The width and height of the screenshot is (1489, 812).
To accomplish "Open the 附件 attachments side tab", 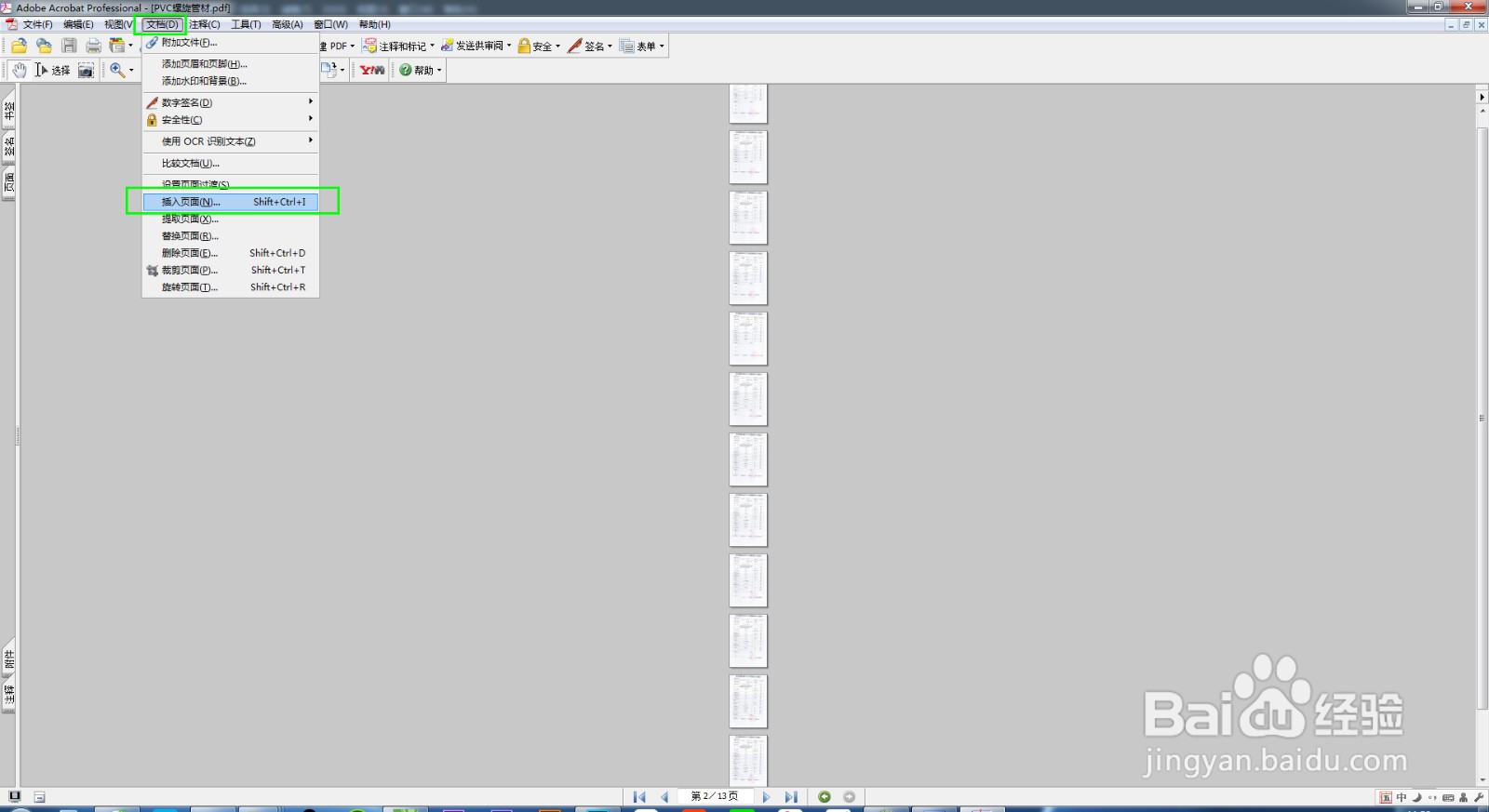I will pyautogui.click(x=9, y=659).
